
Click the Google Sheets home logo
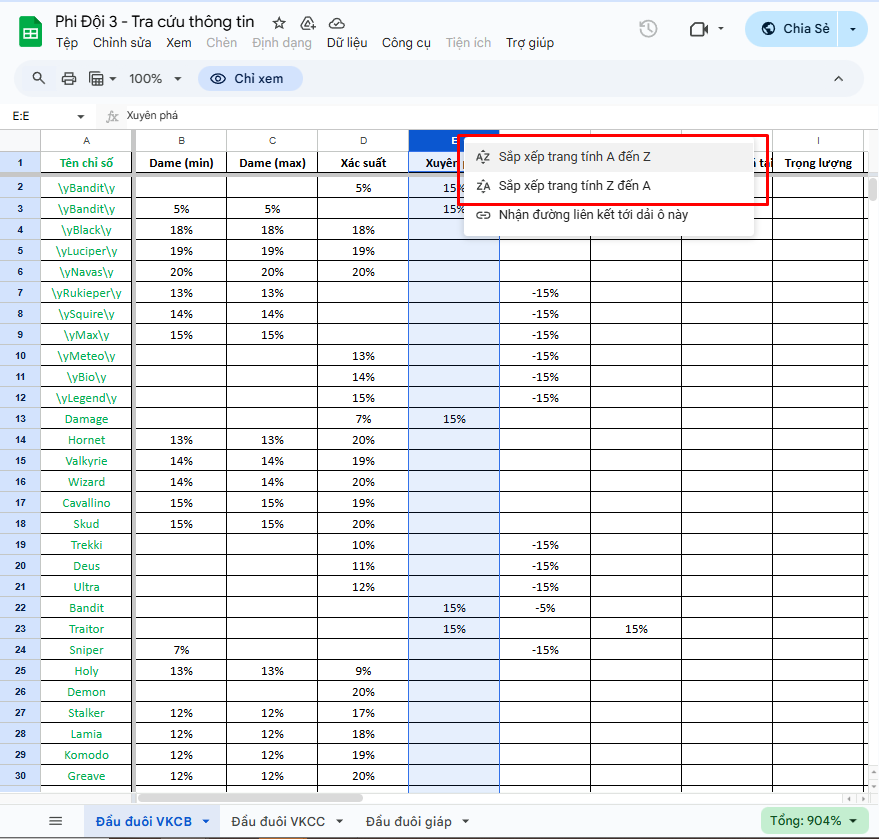pyautogui.click(x=30, y=32)
